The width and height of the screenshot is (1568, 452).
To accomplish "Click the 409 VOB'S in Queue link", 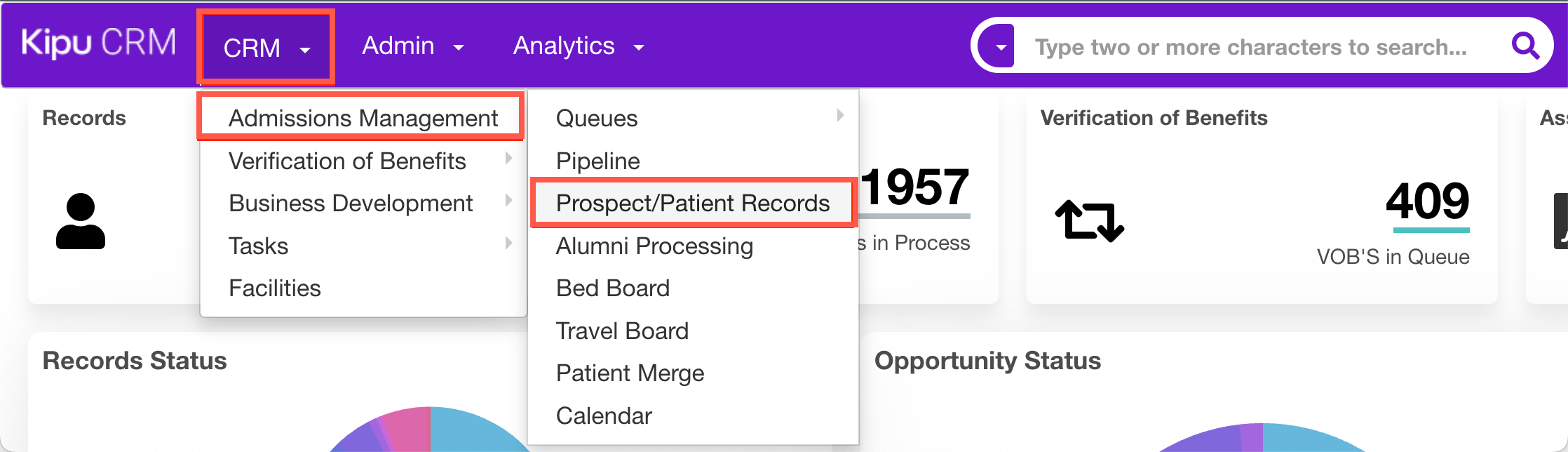I will point(1427,201).
